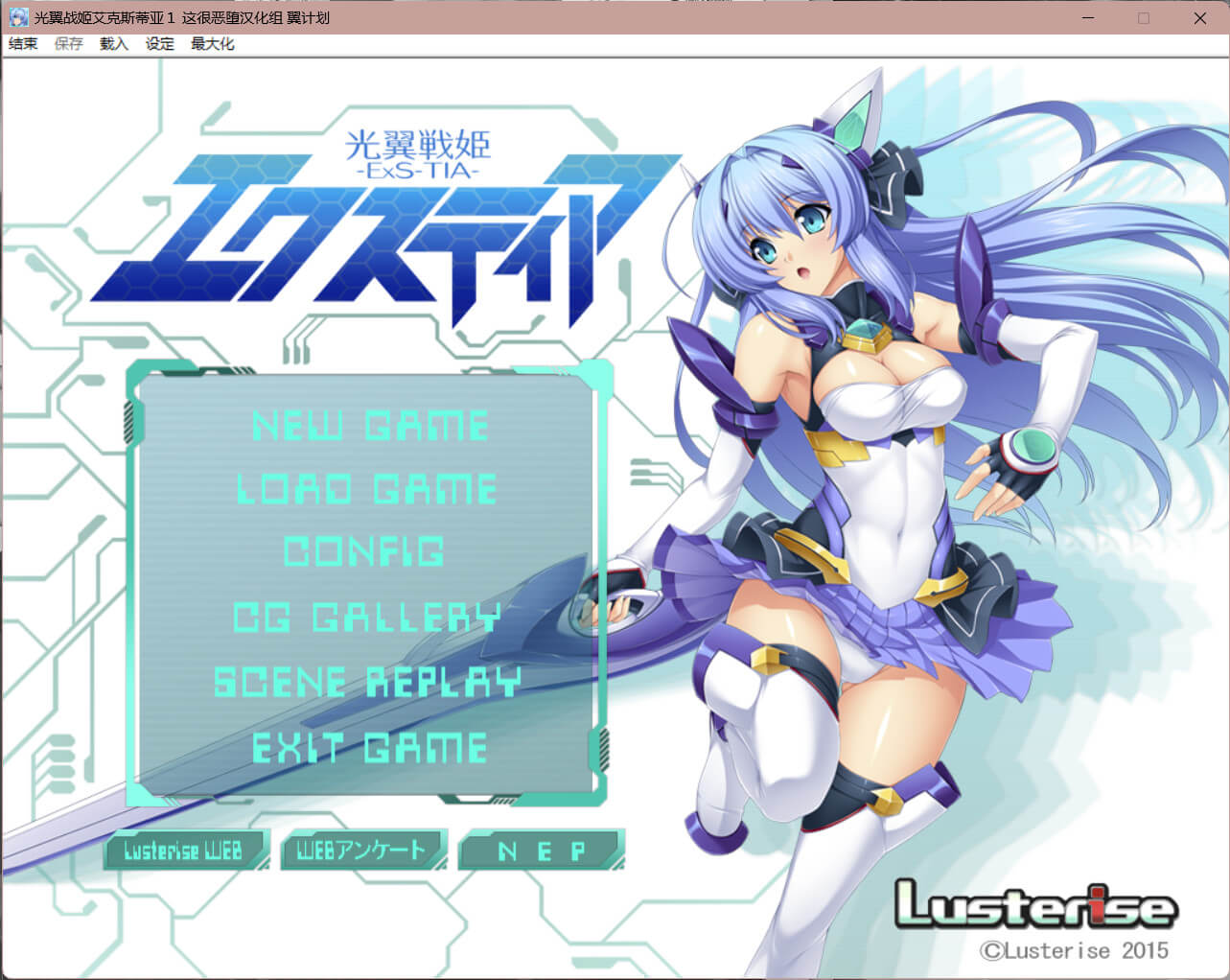The image size is (1230, 980).
Task: Click the grayed-out 保存 menu item
Action: click(x=68, y=44)
